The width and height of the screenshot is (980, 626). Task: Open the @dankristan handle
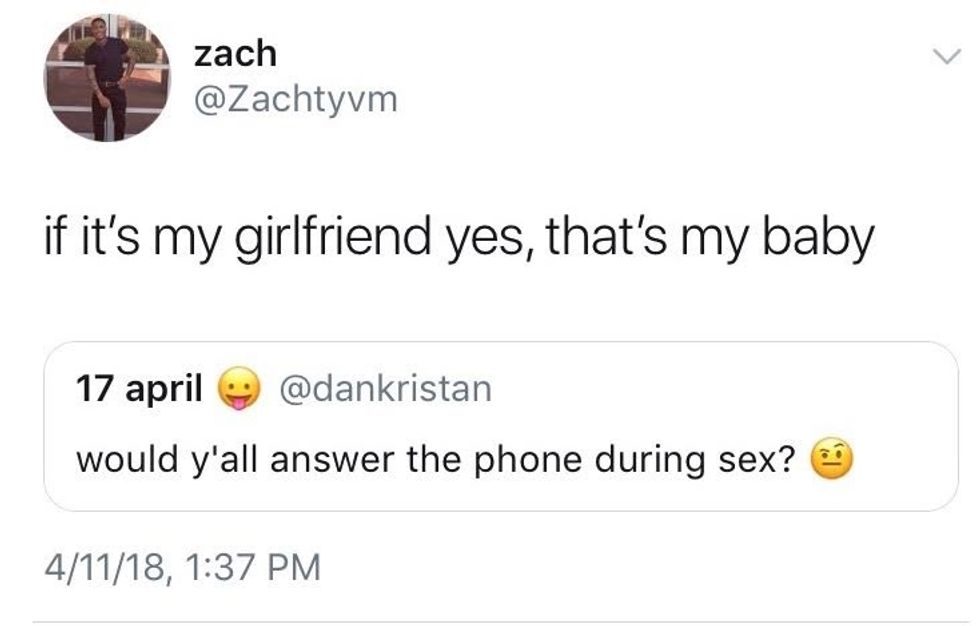(x=386, y=388)
